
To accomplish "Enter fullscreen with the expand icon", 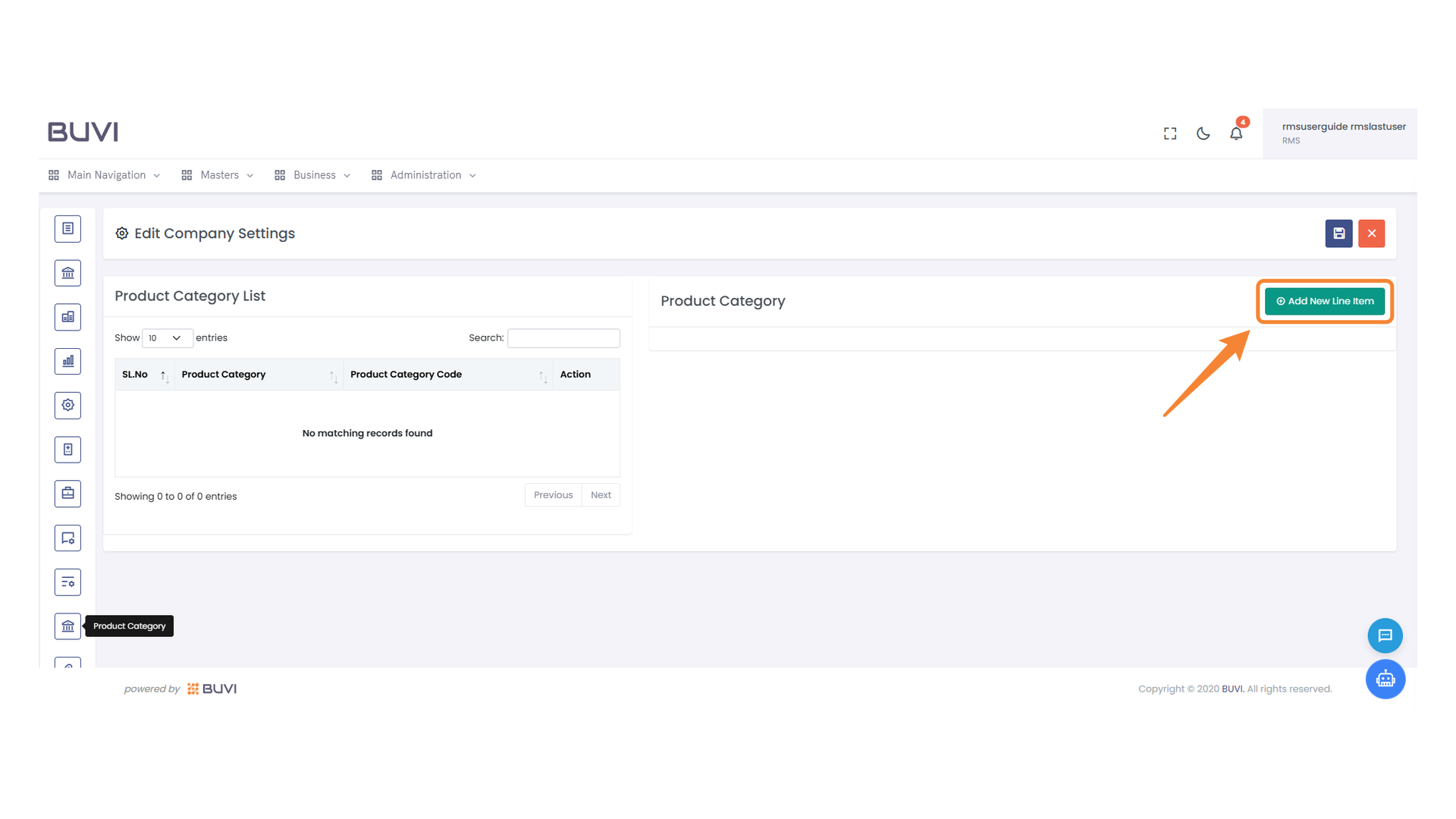I will coord(1170,133).
